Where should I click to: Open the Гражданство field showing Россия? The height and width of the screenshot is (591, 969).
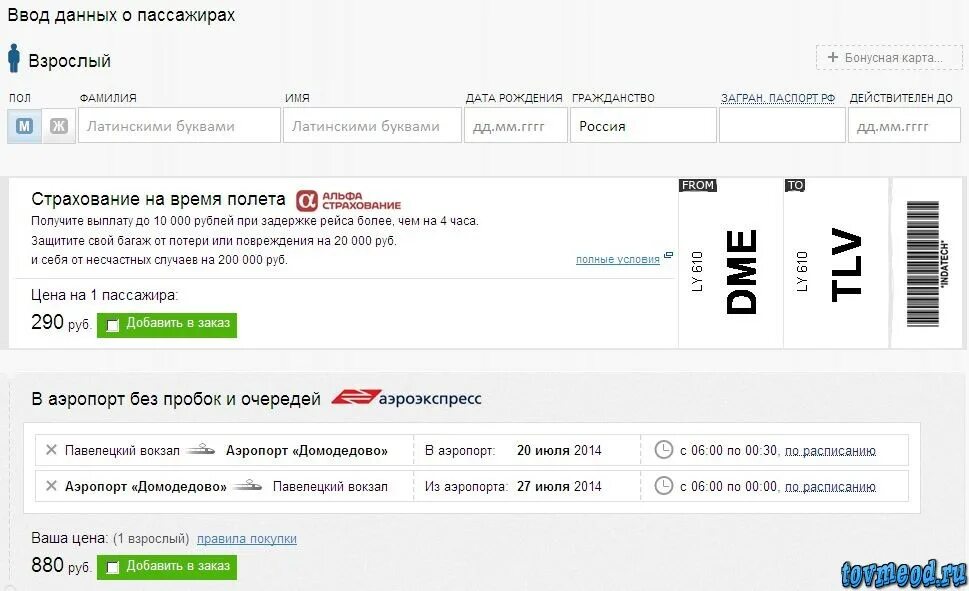(643, 125)
